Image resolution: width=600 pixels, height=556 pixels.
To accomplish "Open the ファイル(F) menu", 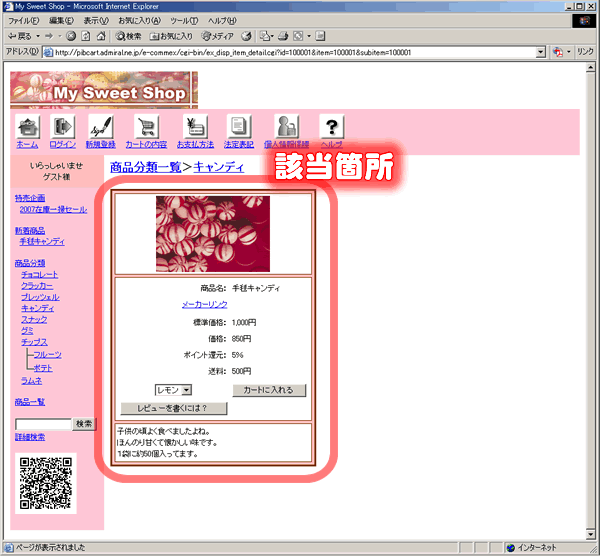I will click(x=24, y=20).
